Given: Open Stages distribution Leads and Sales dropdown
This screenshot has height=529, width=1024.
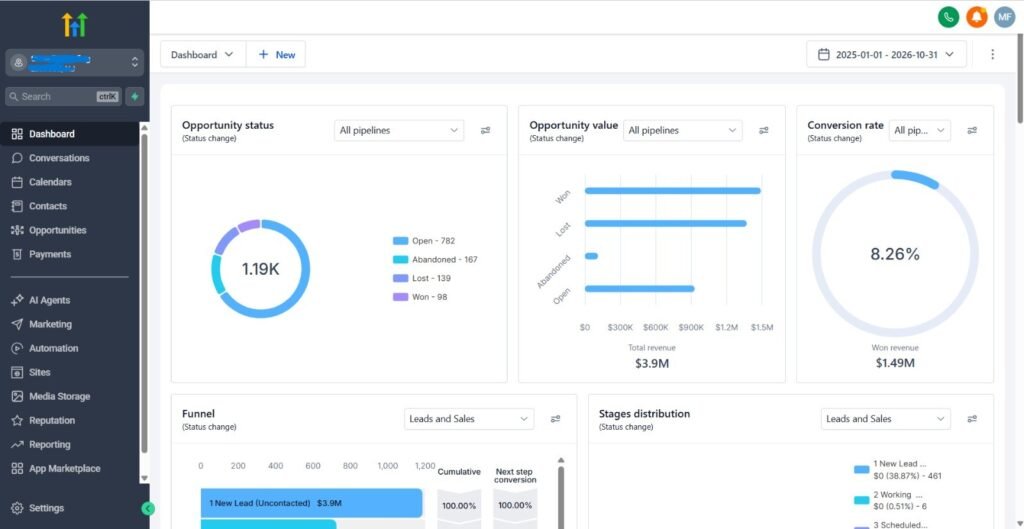Looking at the screenshot, I should 886,419.
